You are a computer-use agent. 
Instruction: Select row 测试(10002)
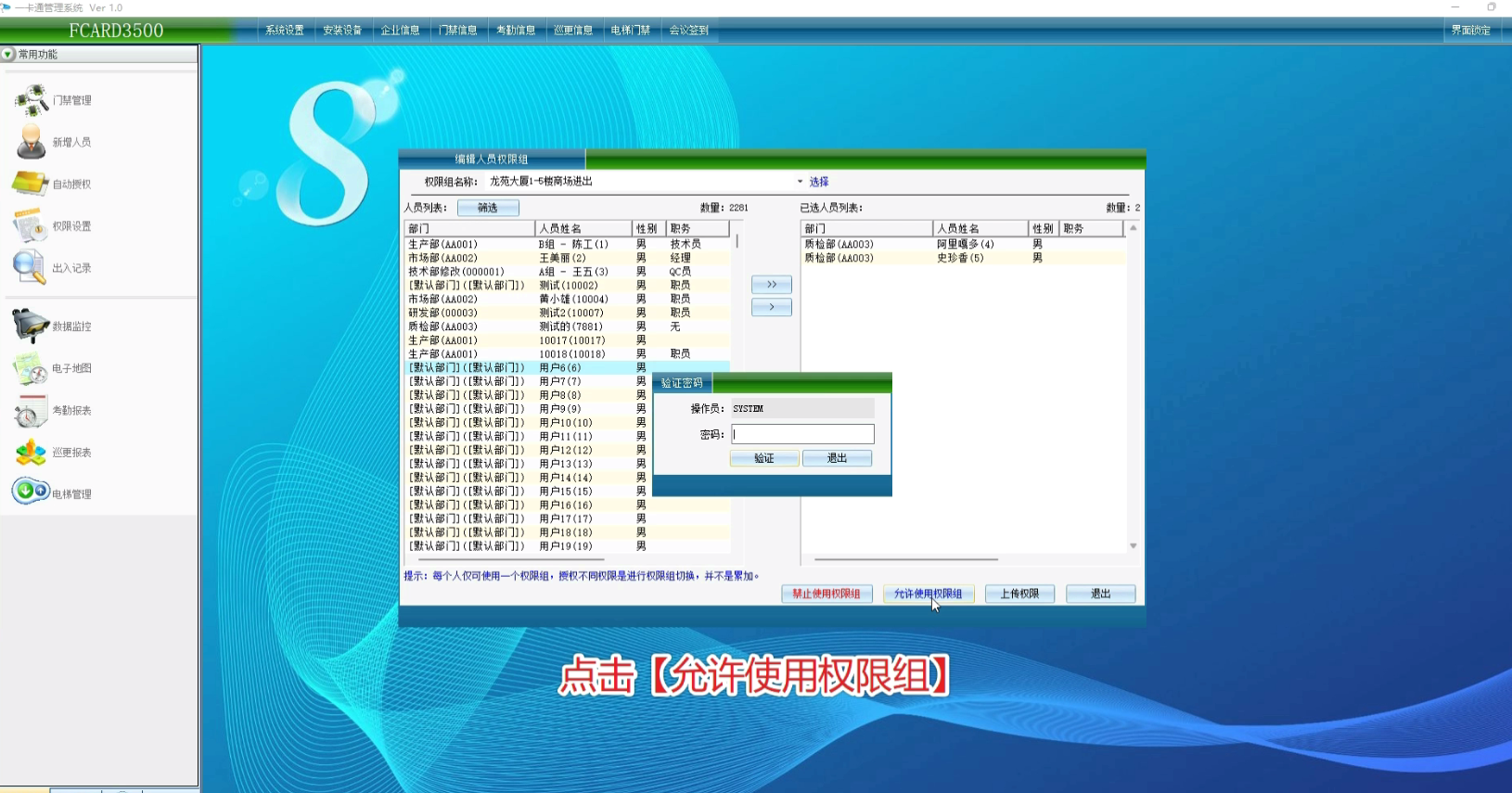(x=568, y=286)
